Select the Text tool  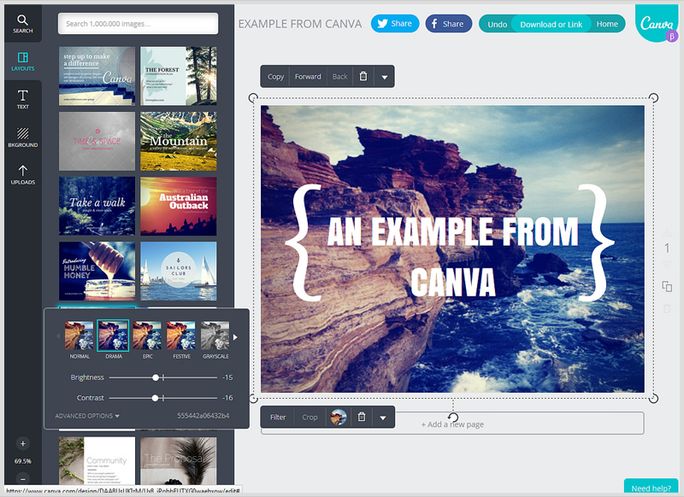pos(23,99)
